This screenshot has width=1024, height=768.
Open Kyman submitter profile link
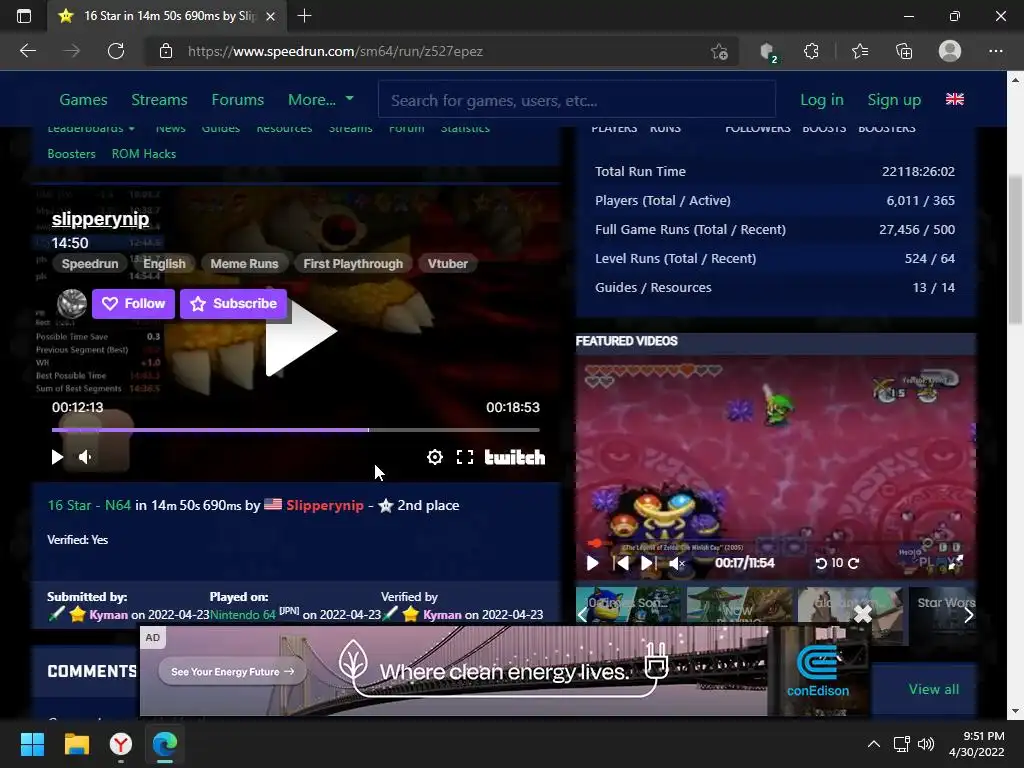108,615
